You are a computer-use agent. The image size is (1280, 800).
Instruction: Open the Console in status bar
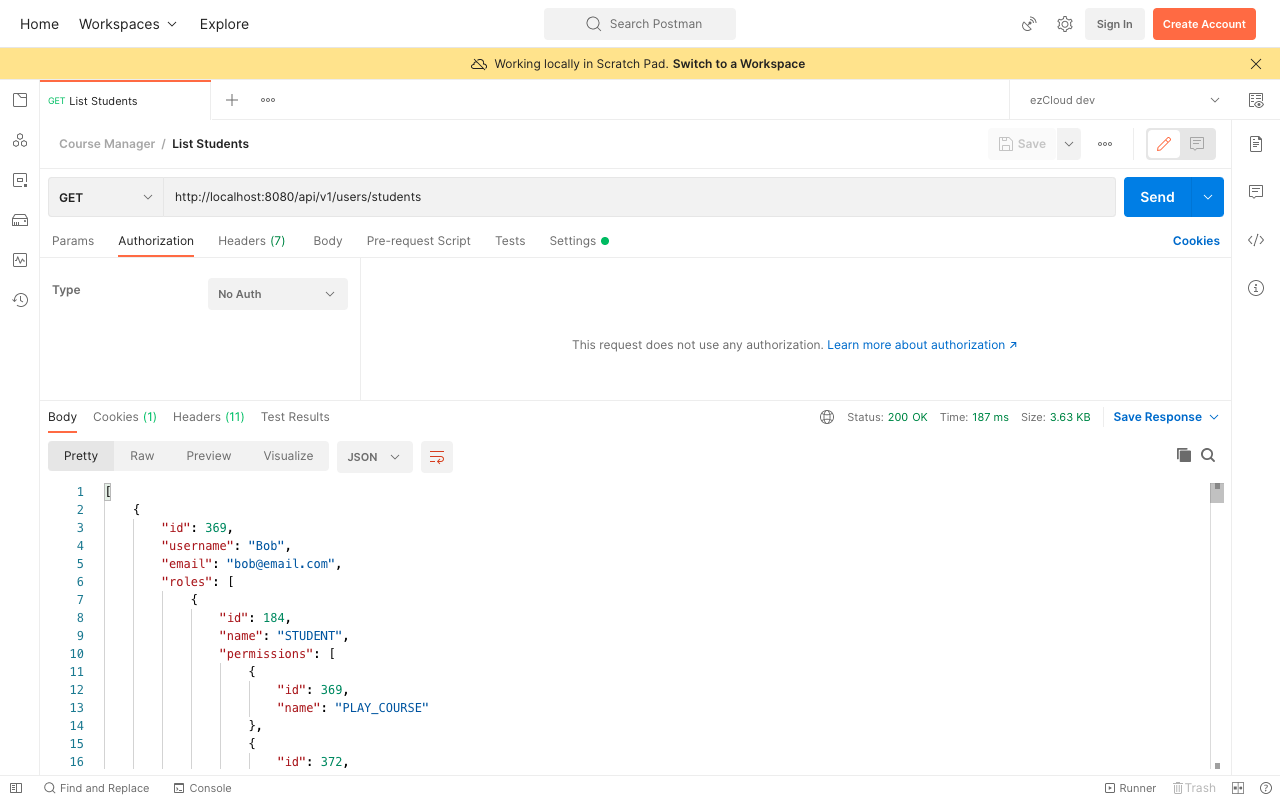[x=203, y=788]
